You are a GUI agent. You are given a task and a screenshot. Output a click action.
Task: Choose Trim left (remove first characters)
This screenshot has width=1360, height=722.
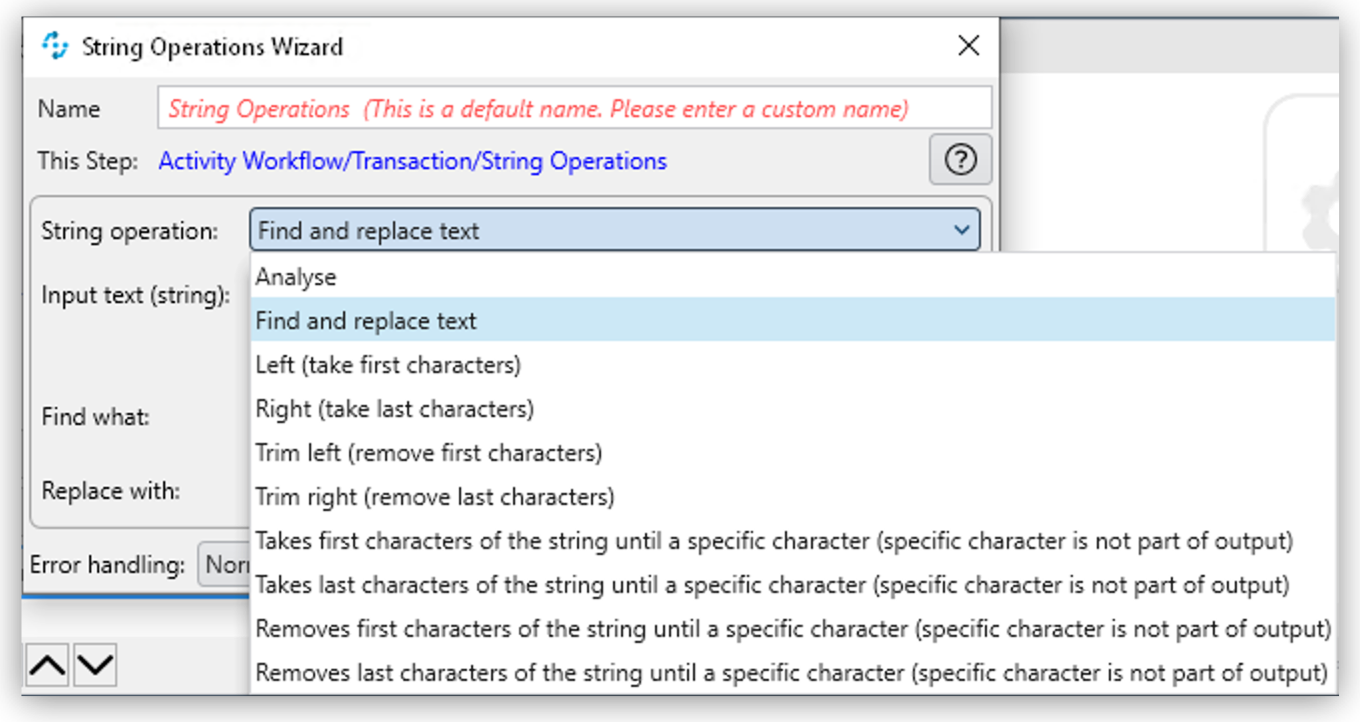428,453
